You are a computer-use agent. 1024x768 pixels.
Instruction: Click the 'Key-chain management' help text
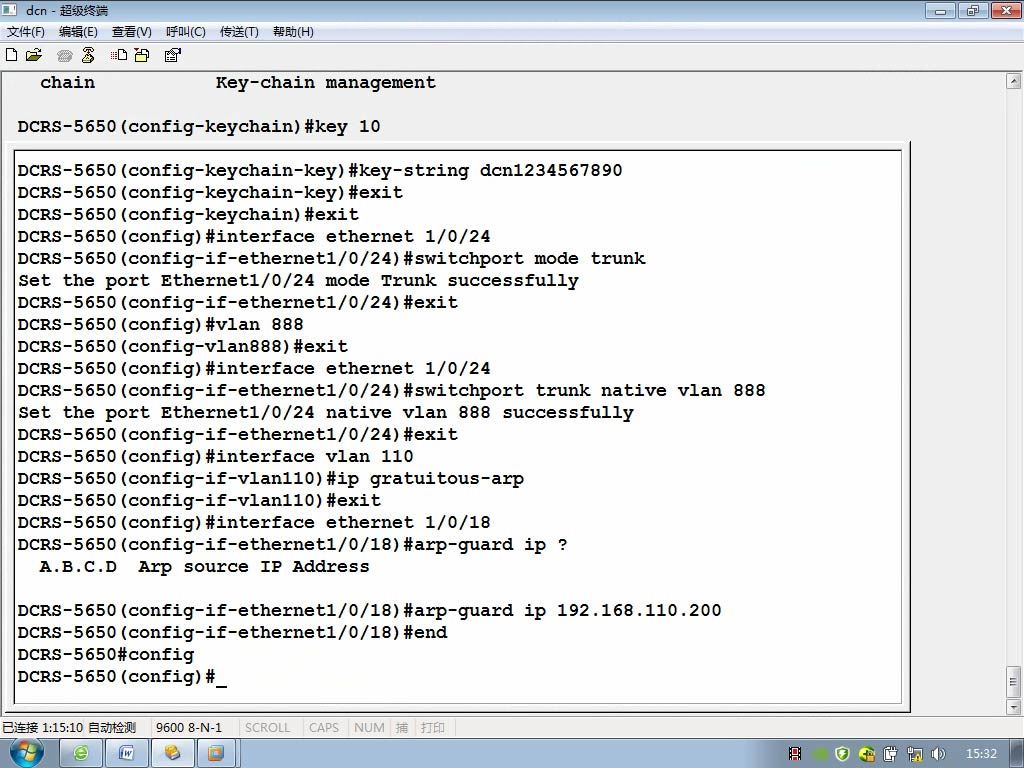(326, 82)
